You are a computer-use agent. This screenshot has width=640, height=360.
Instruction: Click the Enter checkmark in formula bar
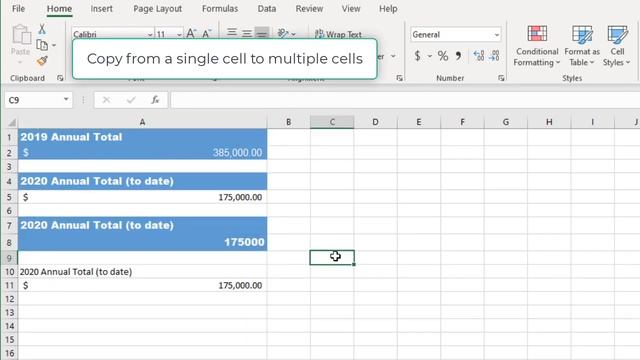[x=131, y=100]
